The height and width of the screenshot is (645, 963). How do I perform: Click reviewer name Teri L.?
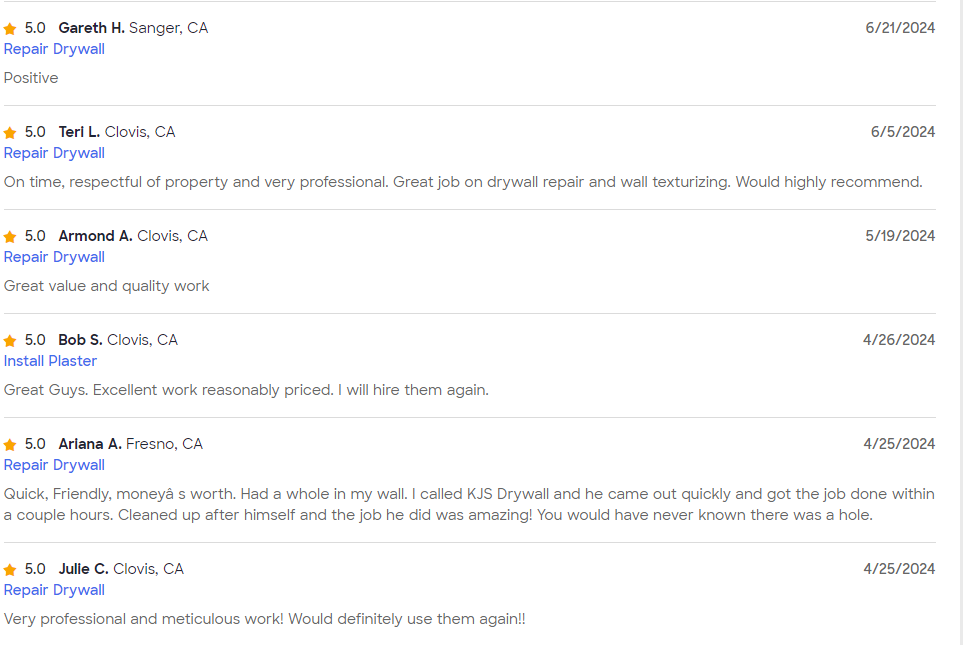click(79, 132)
